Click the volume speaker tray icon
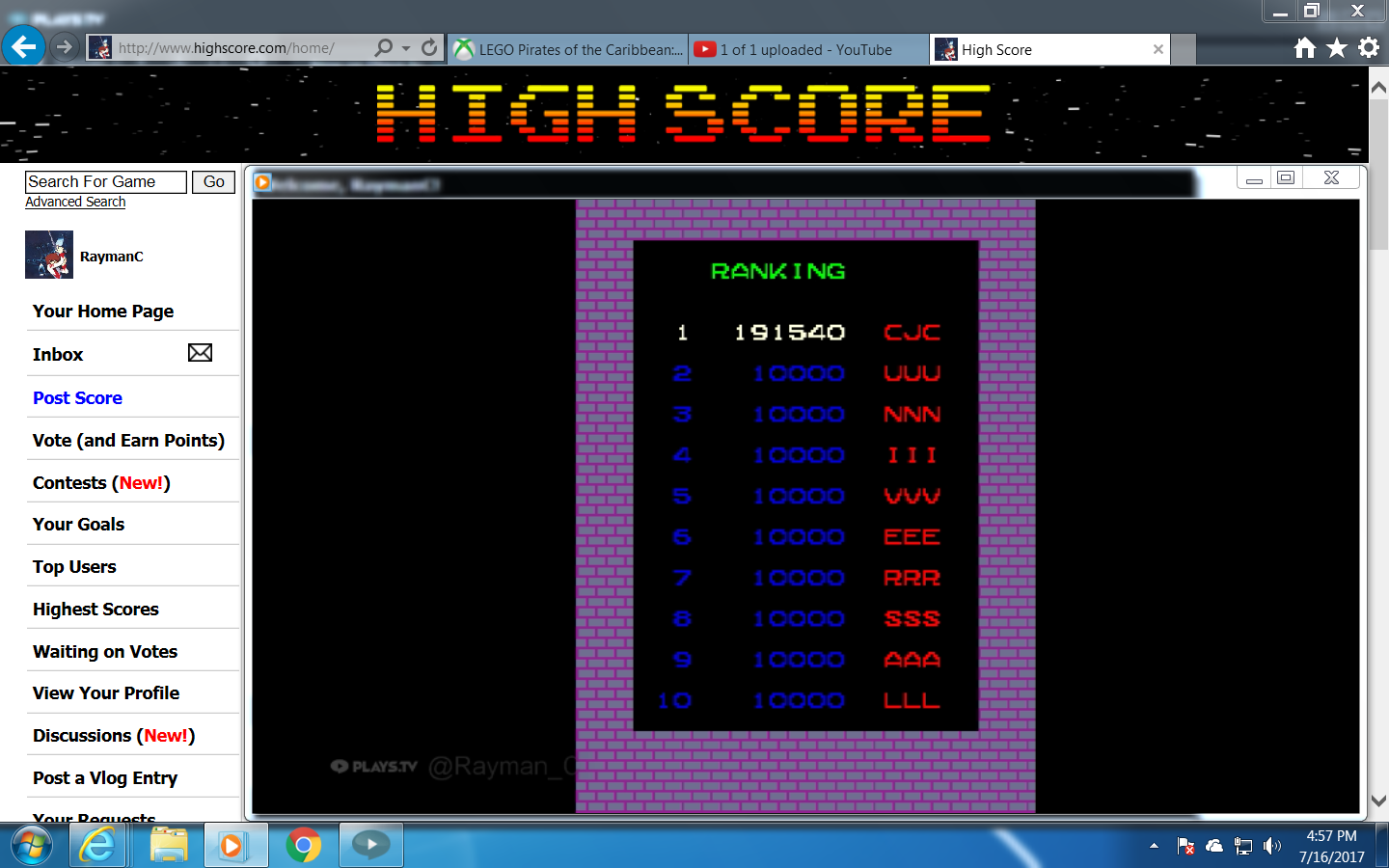The height and width of the screenshot is (868, 1389). tap(1272, 846)
